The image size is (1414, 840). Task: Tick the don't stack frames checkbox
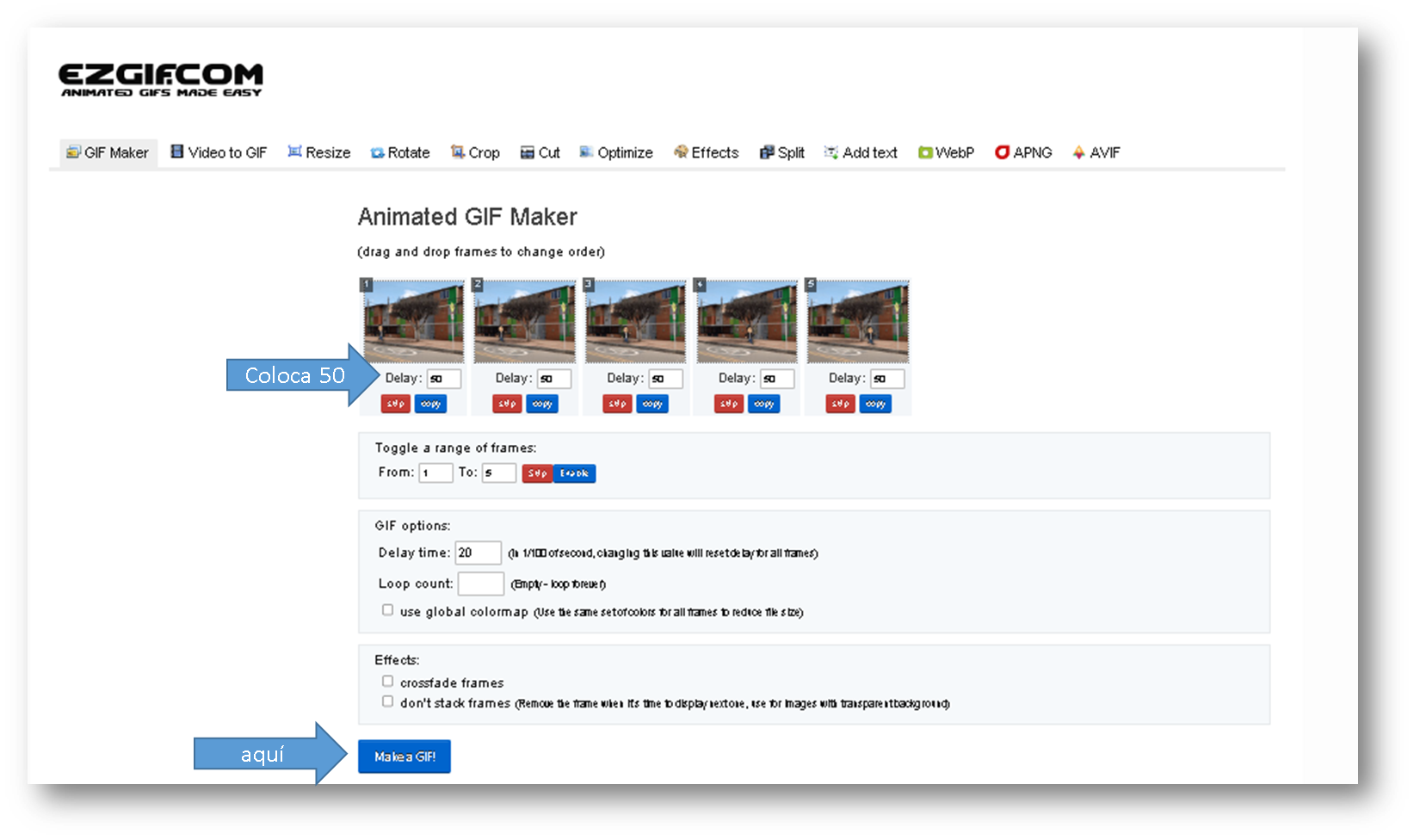(387, 701)
